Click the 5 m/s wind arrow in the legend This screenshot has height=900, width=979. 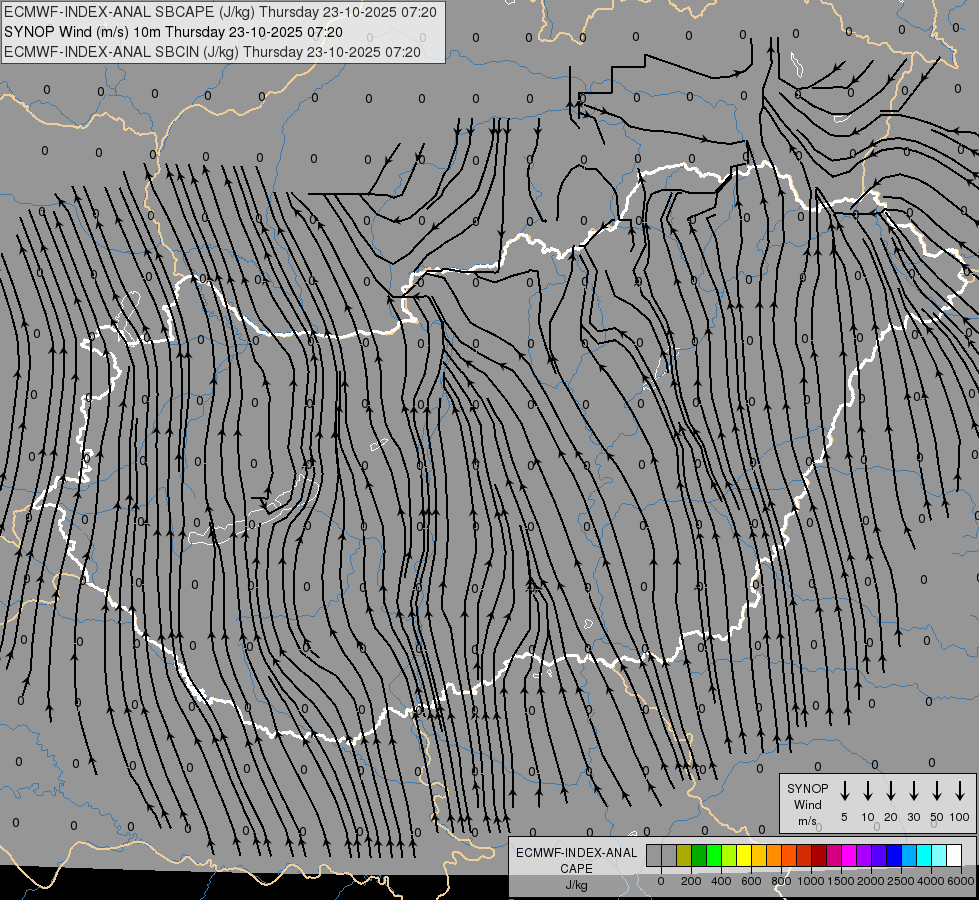[x=844, y=791]
